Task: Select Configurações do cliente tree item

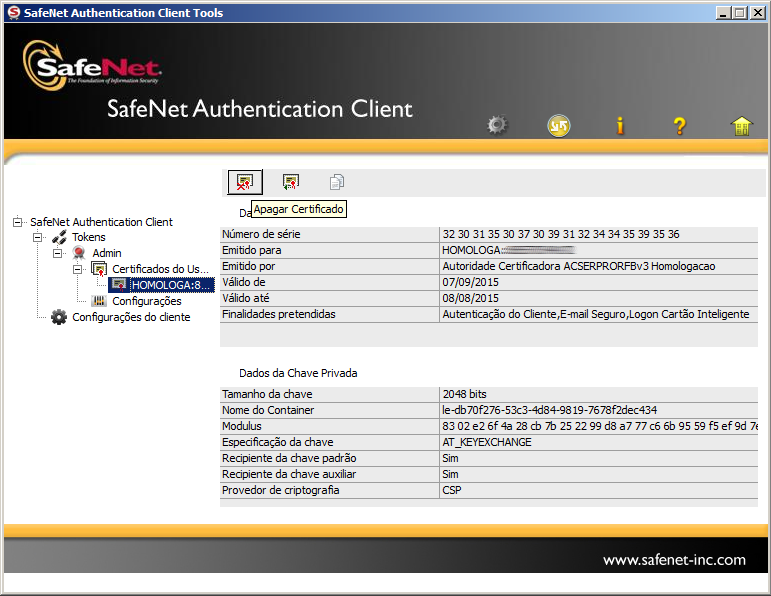Action: point(131,317)
